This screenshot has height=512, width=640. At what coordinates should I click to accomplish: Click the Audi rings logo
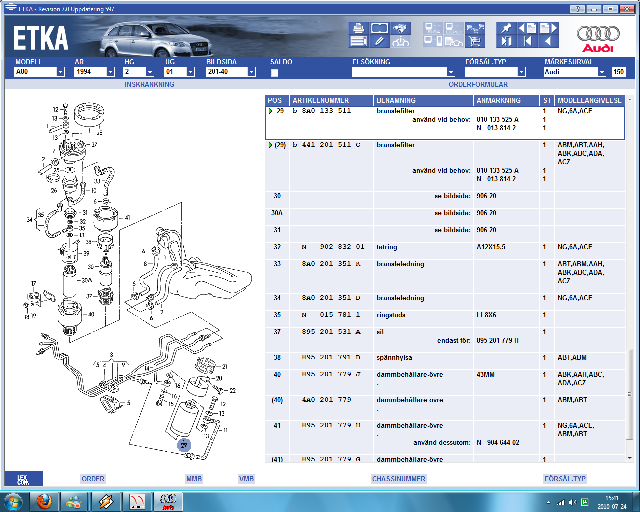tap(598, 38)
